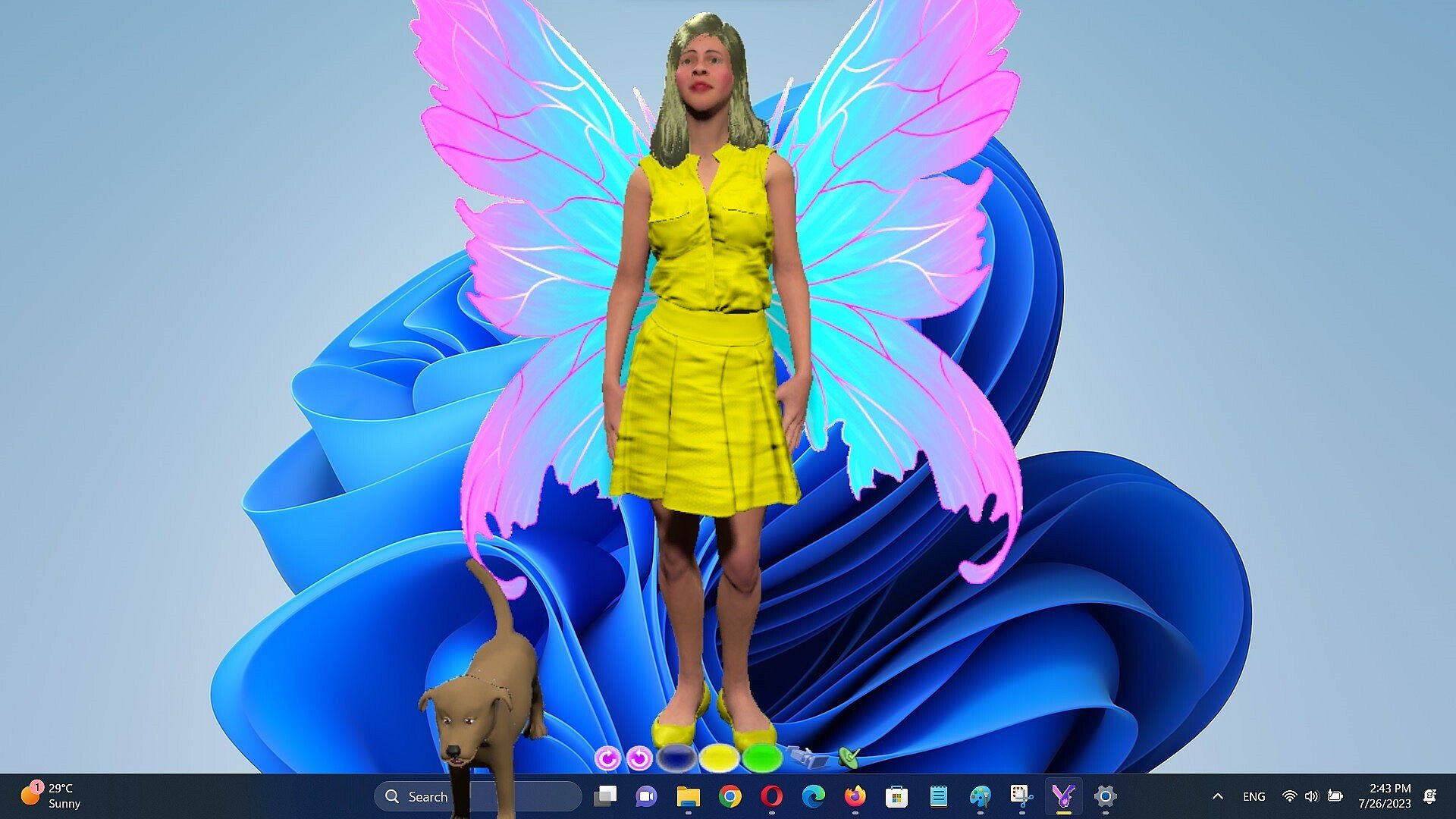Toggle do-not-disturb notification bell
Viewport: 1456px width, 819px height.
1430,796
